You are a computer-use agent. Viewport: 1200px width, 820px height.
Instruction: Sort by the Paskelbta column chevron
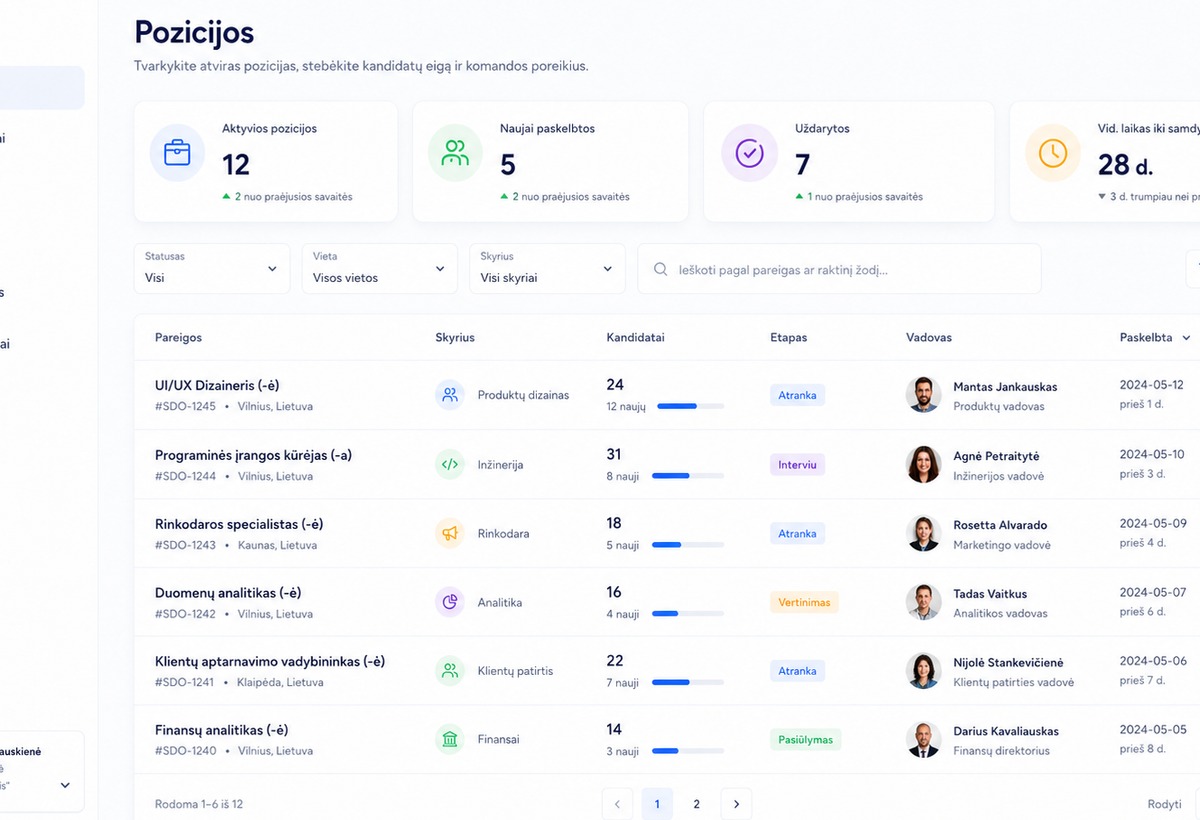[1187, 338]
